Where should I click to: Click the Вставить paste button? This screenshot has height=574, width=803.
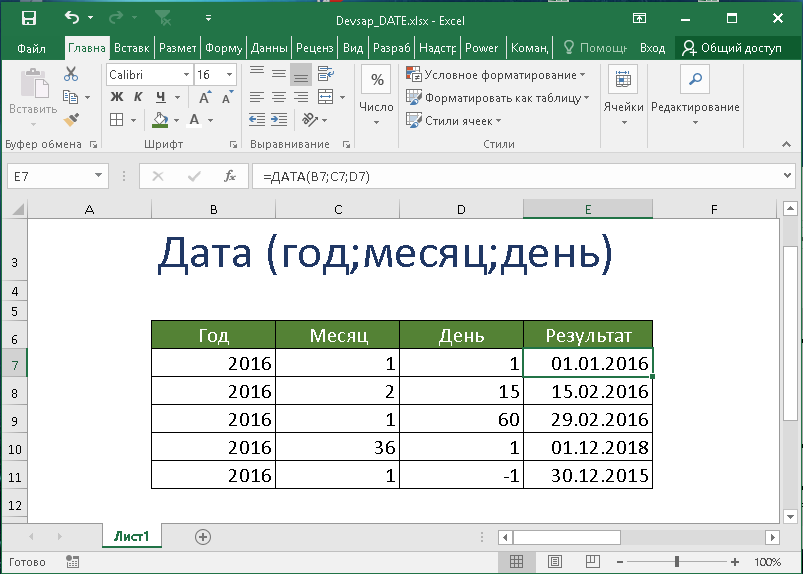[33, 97]
